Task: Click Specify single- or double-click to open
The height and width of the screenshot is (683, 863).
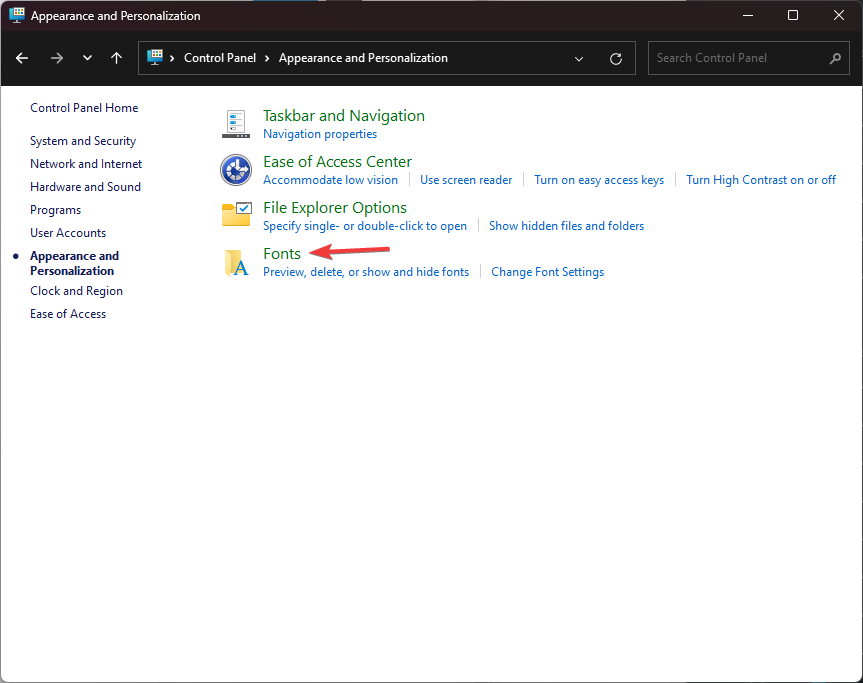Action: (365, 226)
